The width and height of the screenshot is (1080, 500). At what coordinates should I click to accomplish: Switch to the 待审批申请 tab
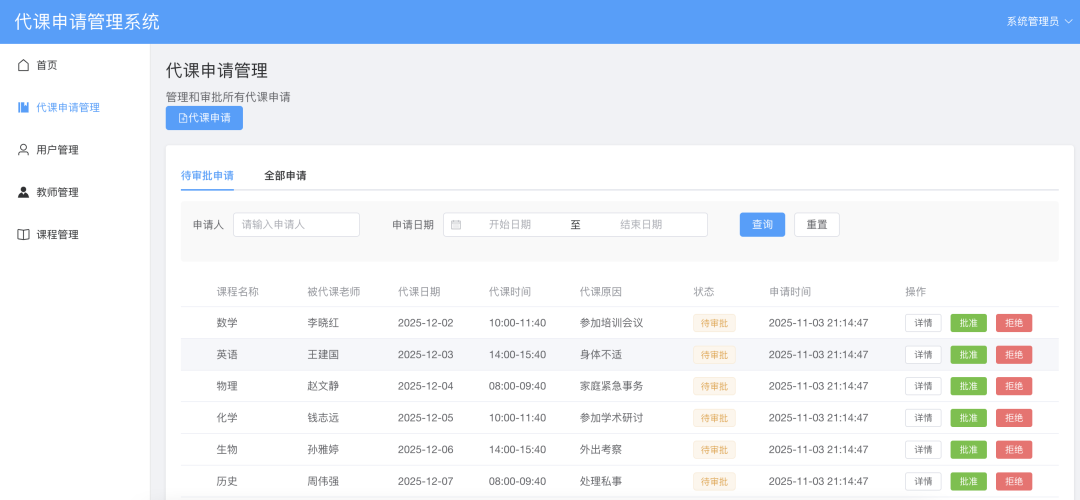tap(207, 176)
